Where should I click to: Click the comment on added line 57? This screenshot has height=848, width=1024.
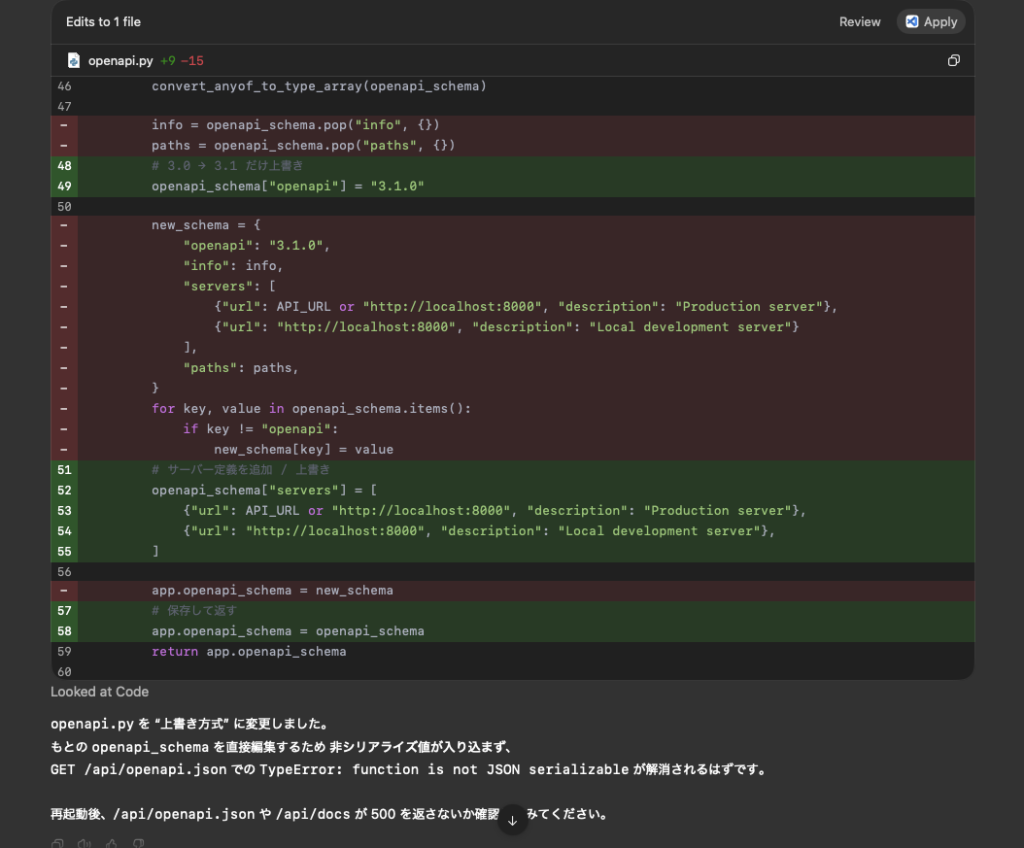[194, 610]
